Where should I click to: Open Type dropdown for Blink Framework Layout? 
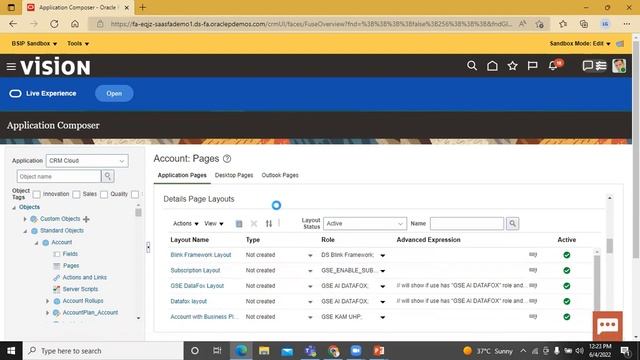pos(310,255)
